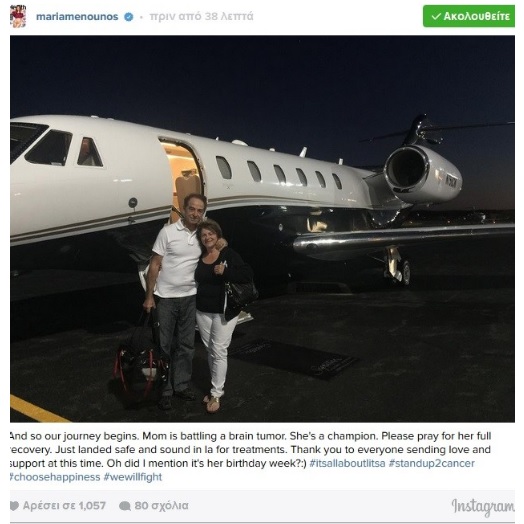Open the #choosehappiness hashtag
The height and width of the screenshot is (524, 524).
(x=55, y=477)
